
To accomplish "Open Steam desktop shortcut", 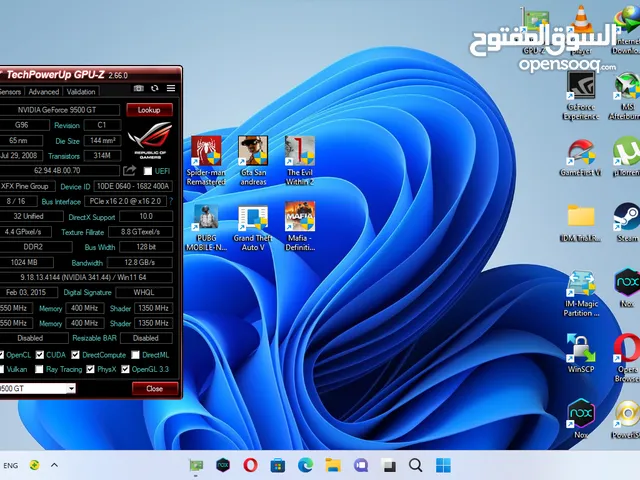I will point(627,223).
